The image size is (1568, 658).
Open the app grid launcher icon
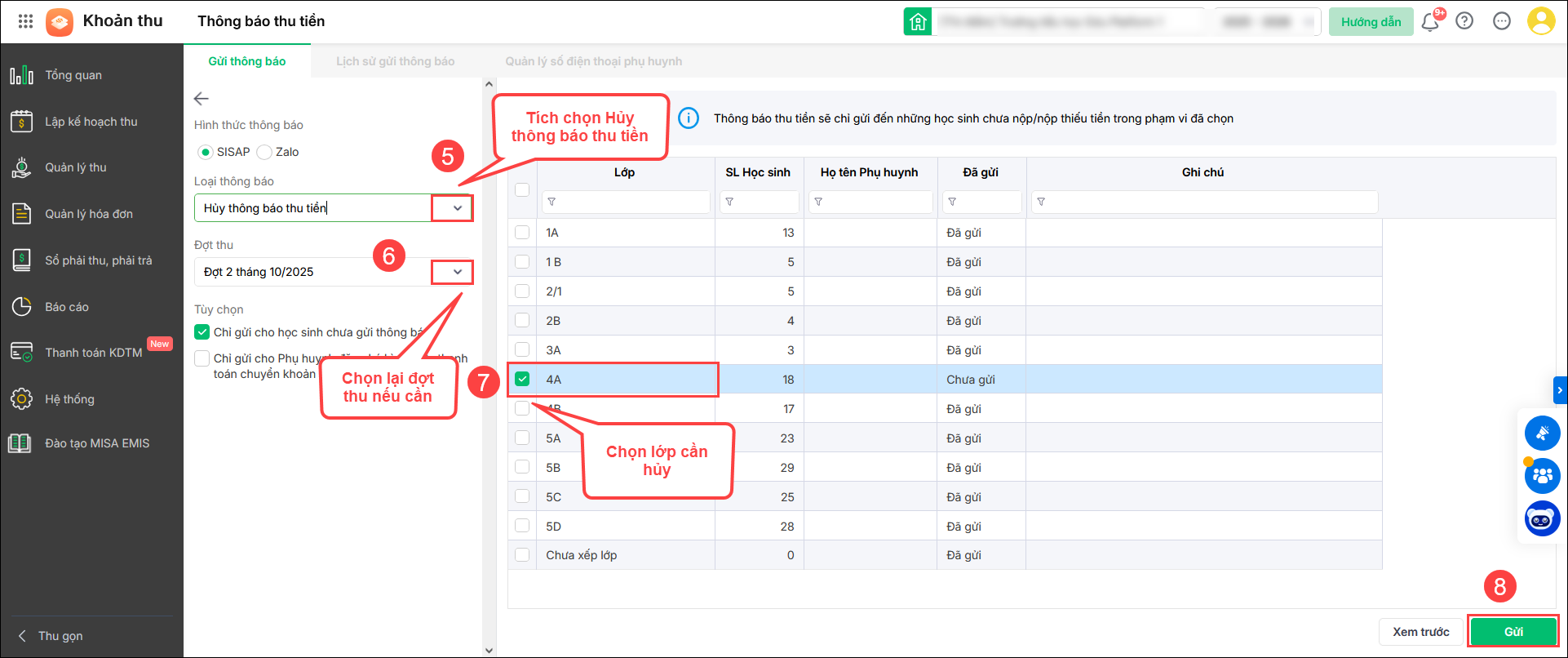pyautogui.click(x=25, y=21)
